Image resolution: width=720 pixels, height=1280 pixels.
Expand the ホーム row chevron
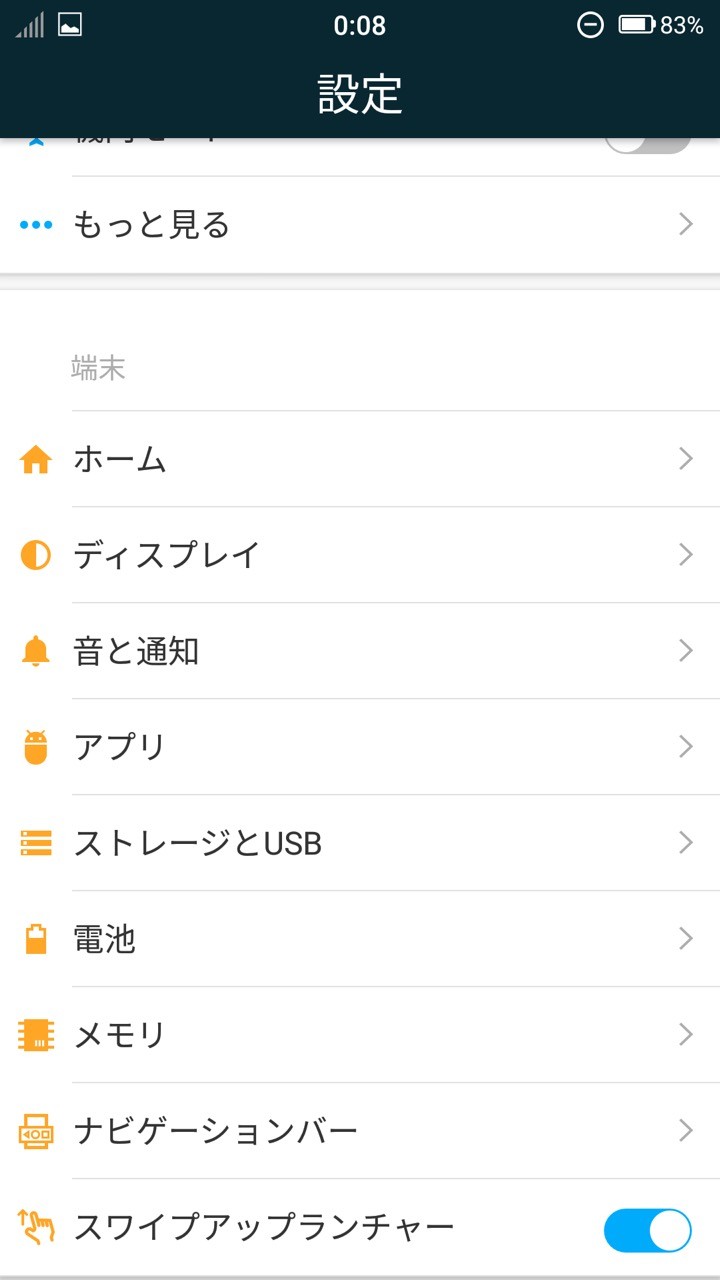point(686,459)
